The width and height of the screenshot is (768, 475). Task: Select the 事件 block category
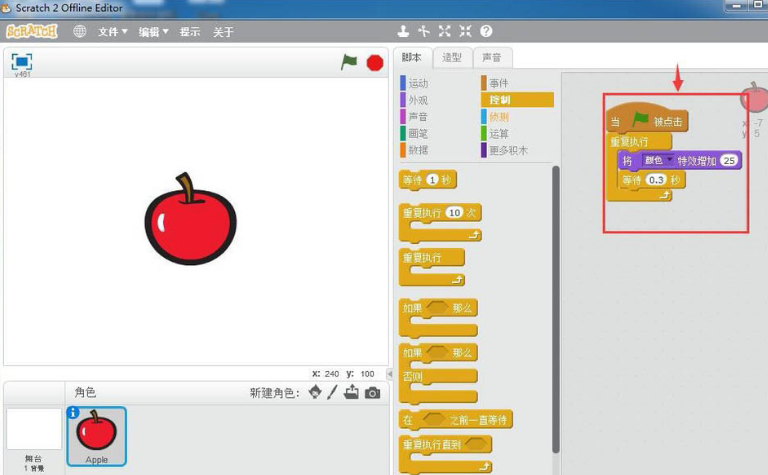(498, 83)
